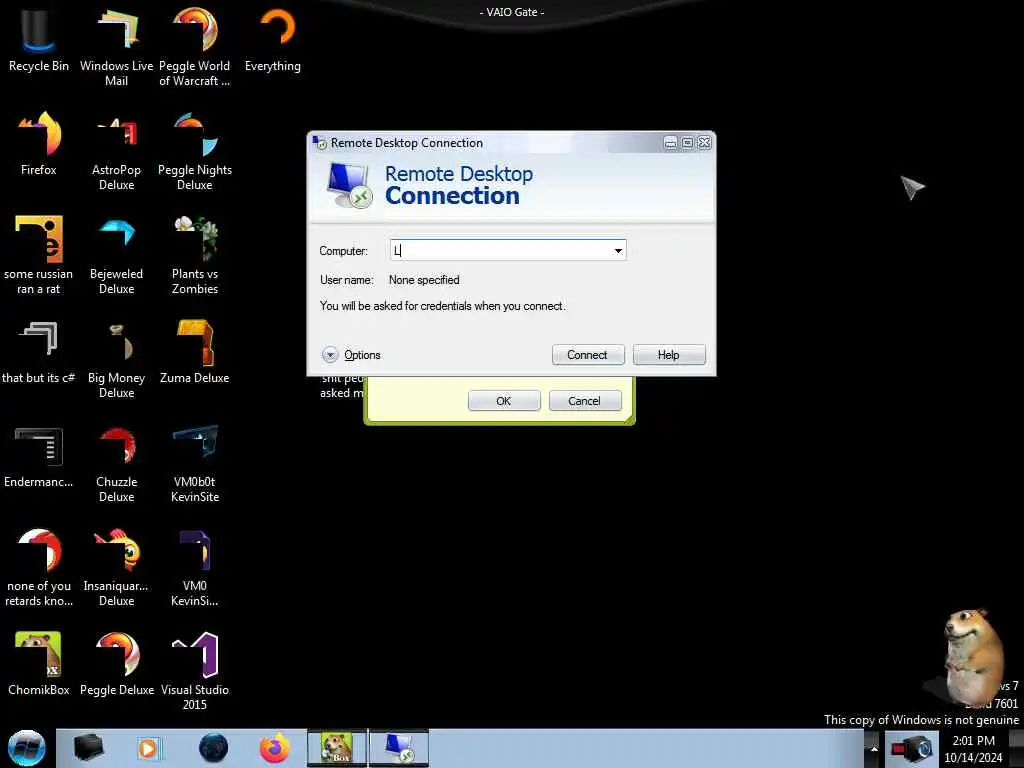Select the VM0 KevinSi... desktop icon
This screenshot has width=1024, height=768.
[195, 568]
